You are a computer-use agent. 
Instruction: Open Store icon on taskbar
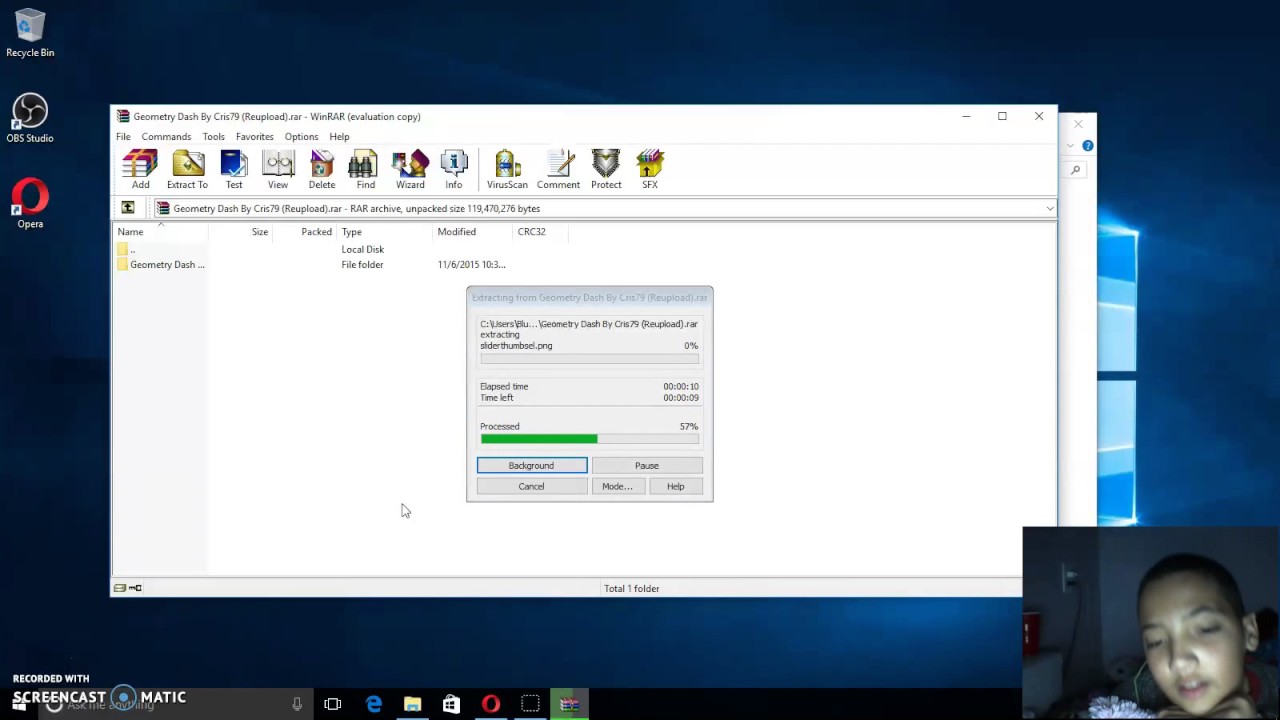(451, 704)
